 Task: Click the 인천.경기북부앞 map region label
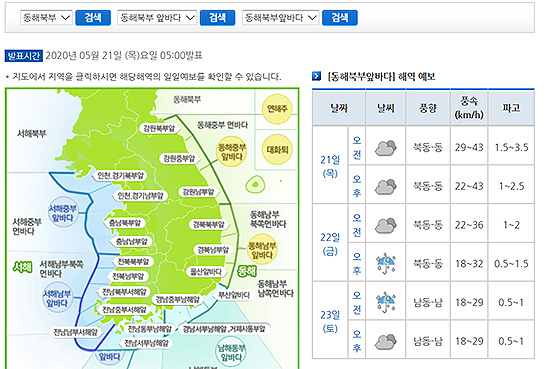pos(121,175)
